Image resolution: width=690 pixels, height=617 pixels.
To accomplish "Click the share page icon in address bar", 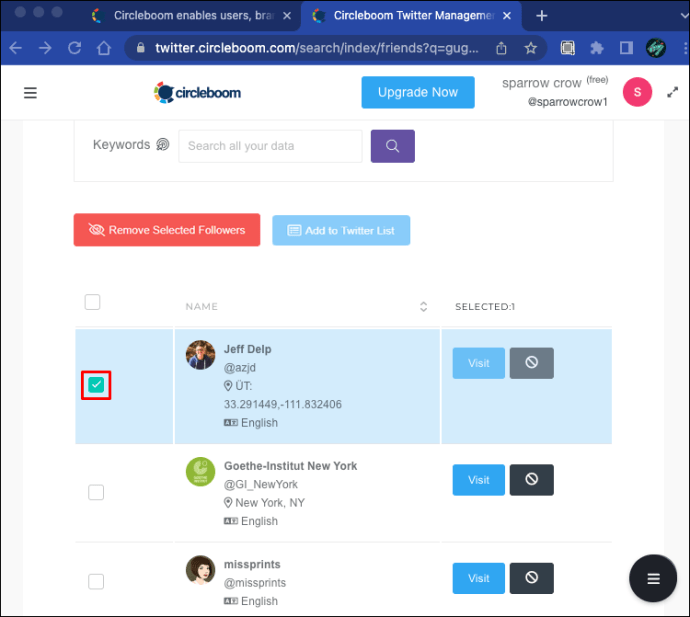I will click(x=501, y=48).
